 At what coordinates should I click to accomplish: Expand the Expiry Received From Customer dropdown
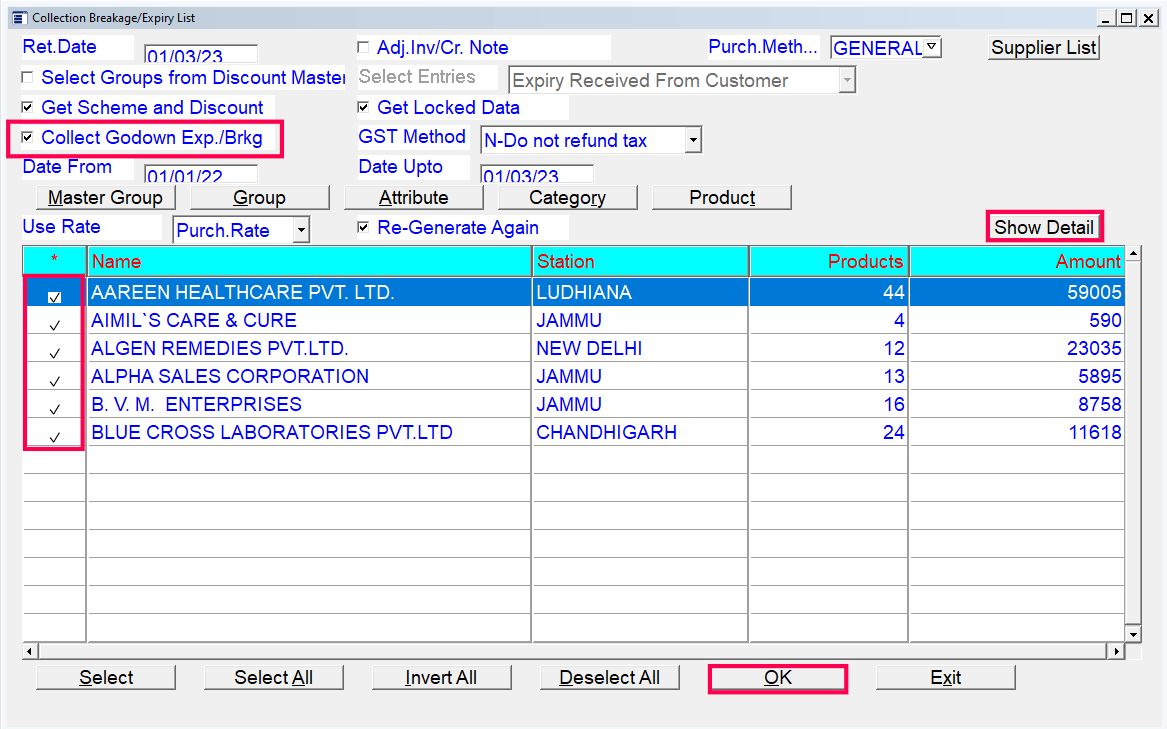(845, 80)
